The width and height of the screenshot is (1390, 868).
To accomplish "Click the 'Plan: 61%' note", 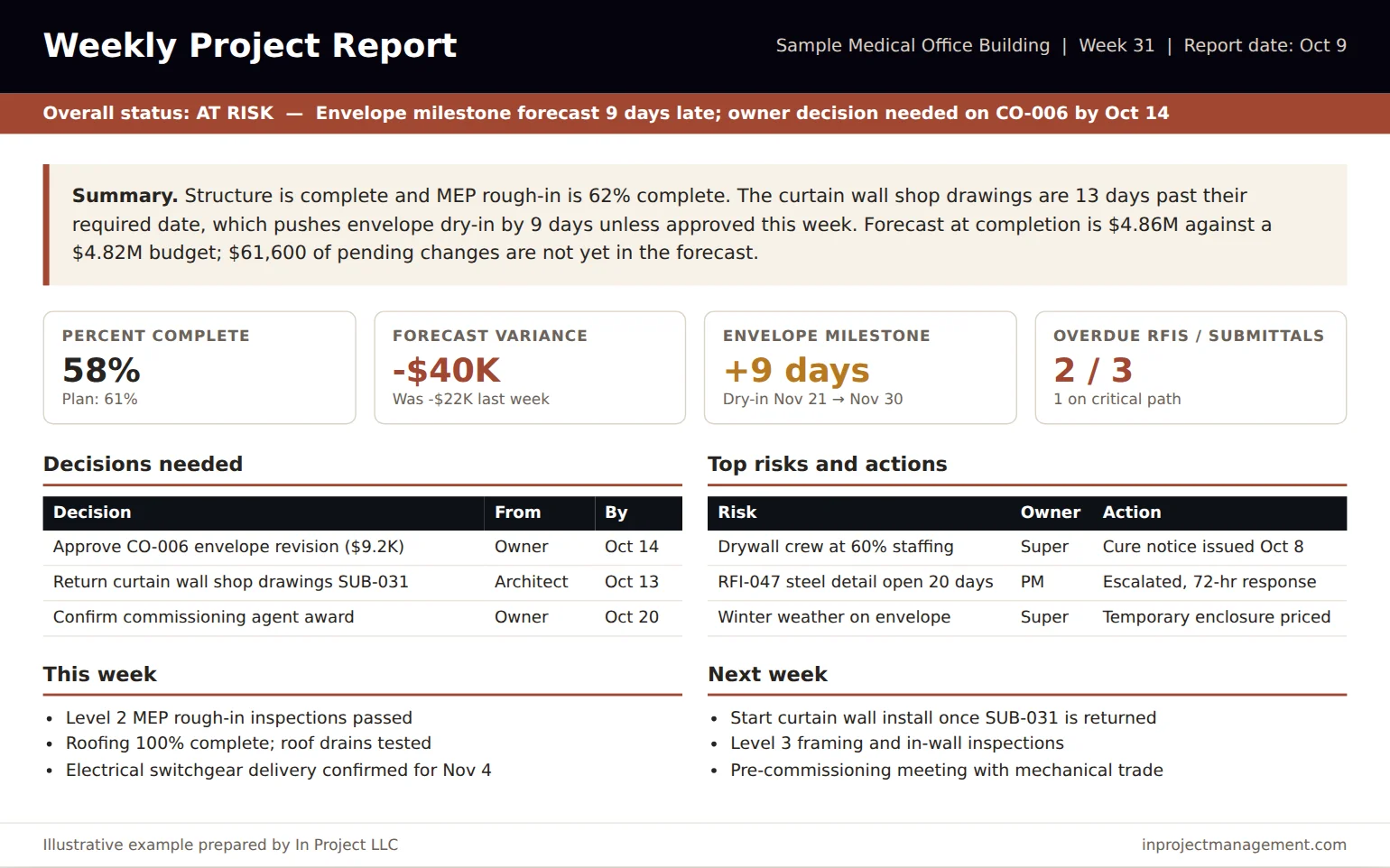I will (x=99, y=399).
